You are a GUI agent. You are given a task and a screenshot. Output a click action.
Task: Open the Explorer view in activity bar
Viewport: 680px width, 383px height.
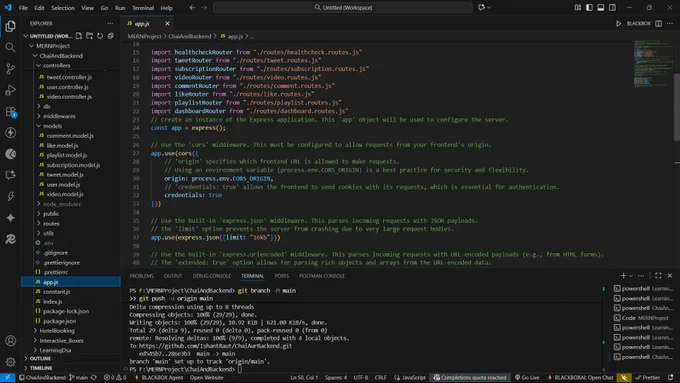(10, 26)
